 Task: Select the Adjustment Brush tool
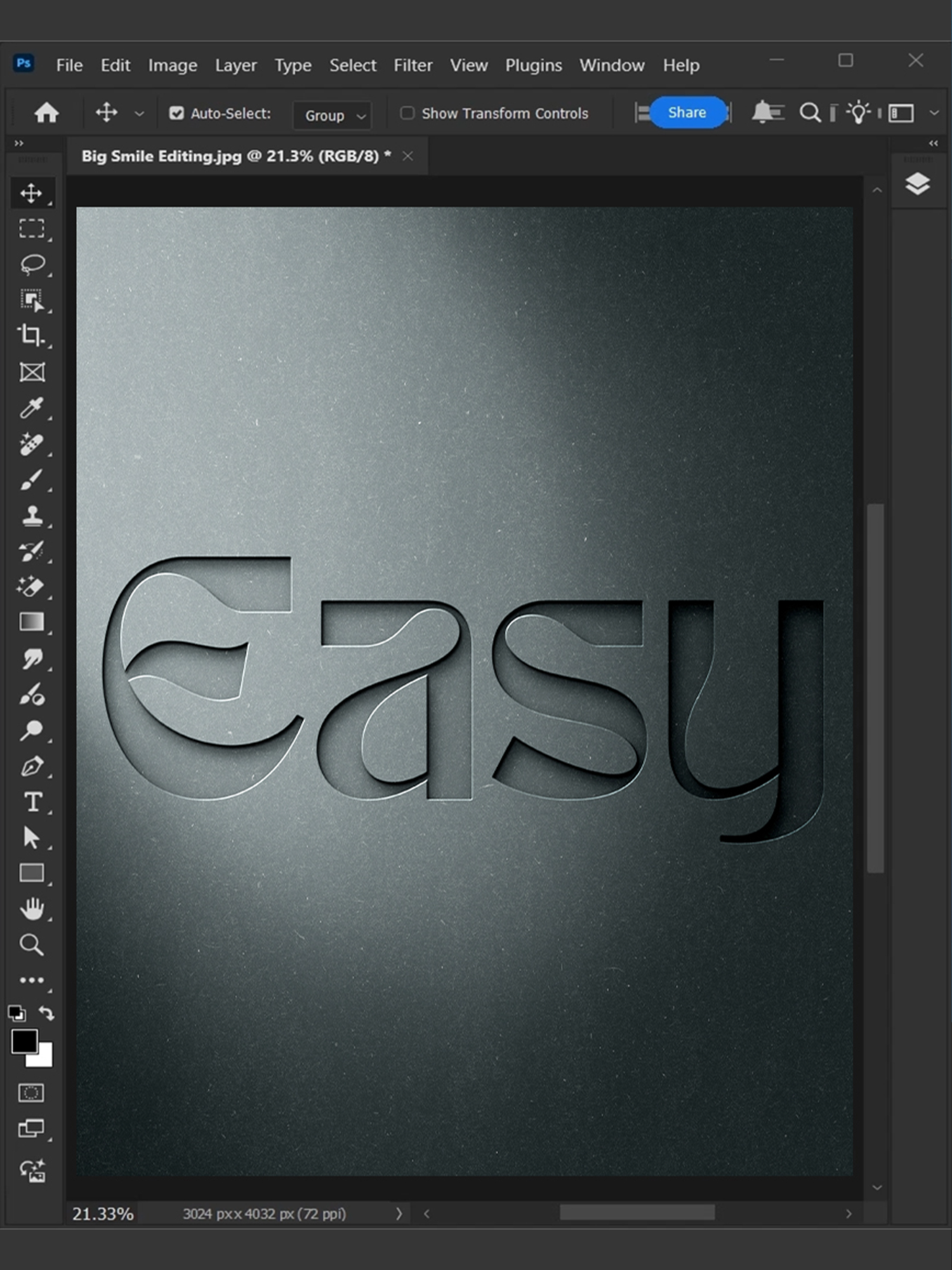pyautogui.click(x=32, y=695)
